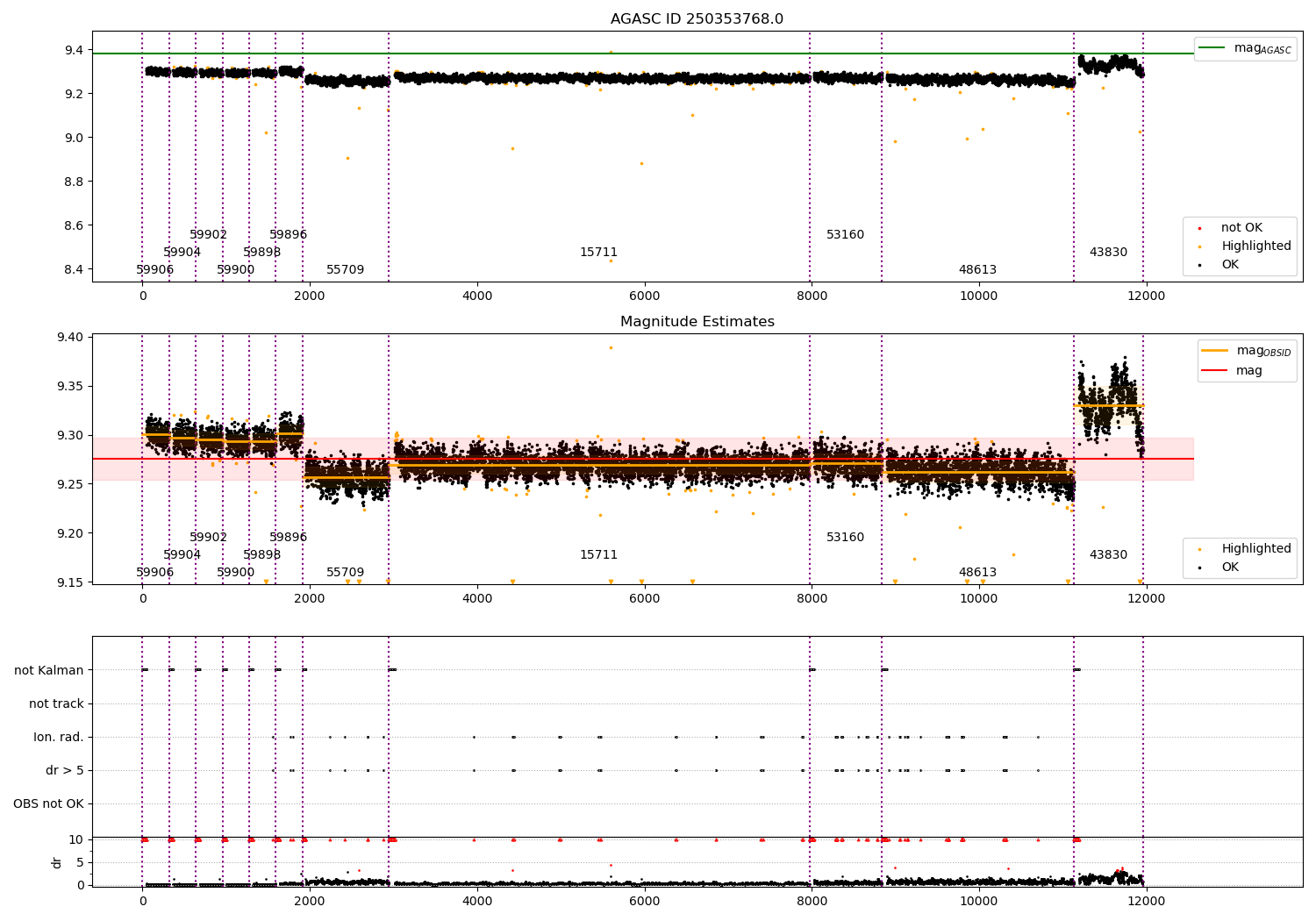This screenshot has height=921, width=1316.
Task: Click obsid label 43830 in Magnitude Estimates plot
Action: pos(1108,554)
